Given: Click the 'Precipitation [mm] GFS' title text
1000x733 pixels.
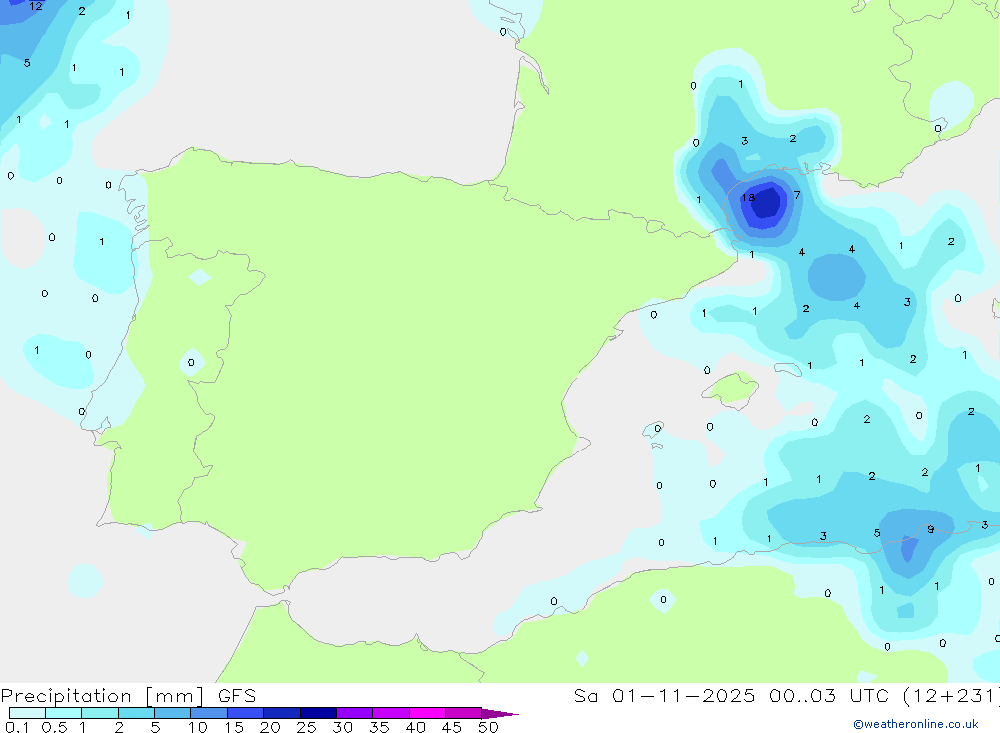Looking at the screenshot, I should [x=128, y=696].
